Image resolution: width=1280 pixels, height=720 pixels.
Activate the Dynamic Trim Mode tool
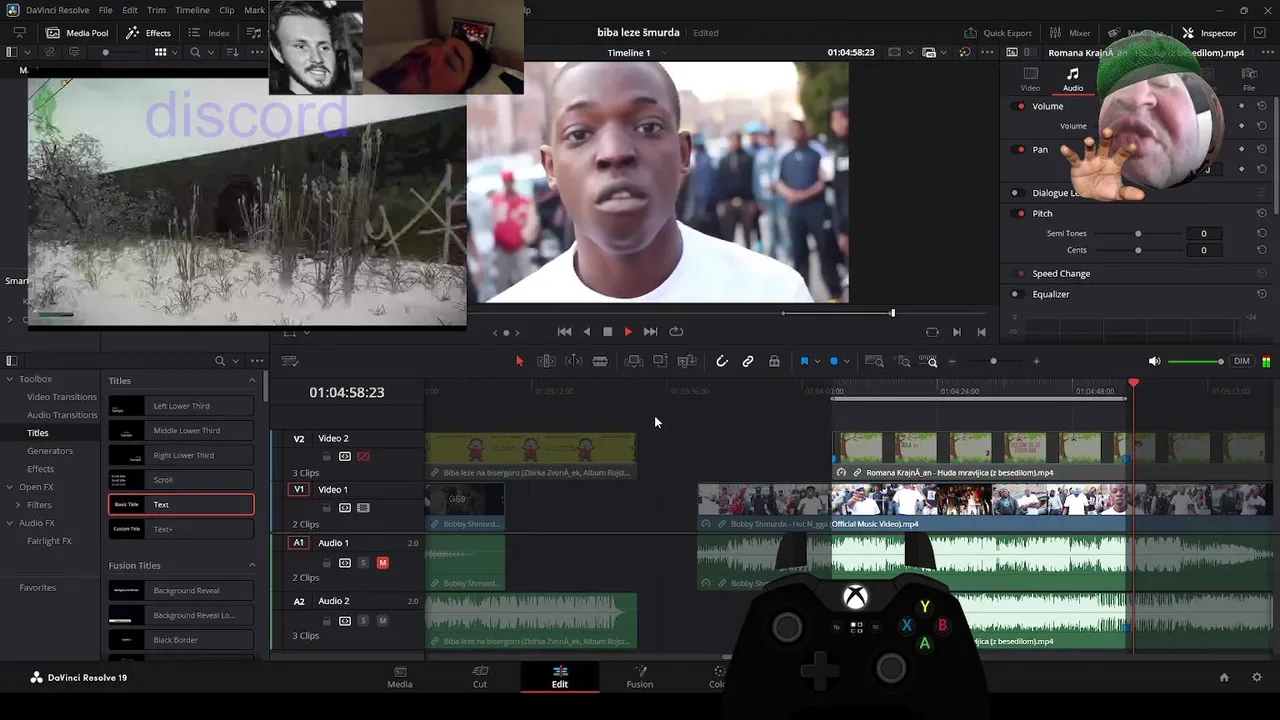click(574, 361)
